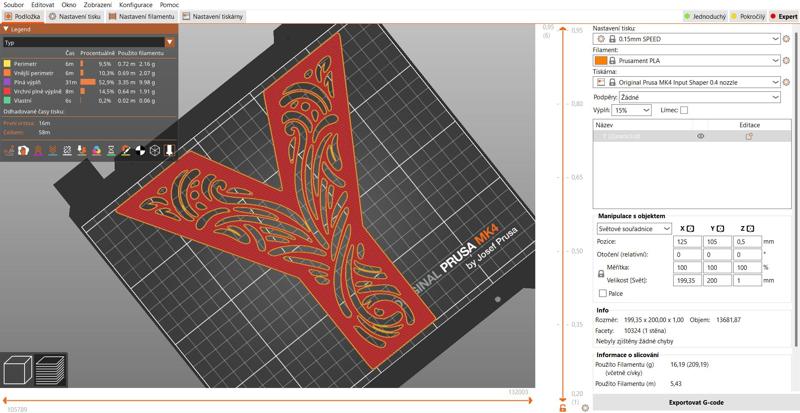The width and height of the screenshot is (800, 413).
Task: Click Exportovat G-code button
Action: tap(696, 402)
